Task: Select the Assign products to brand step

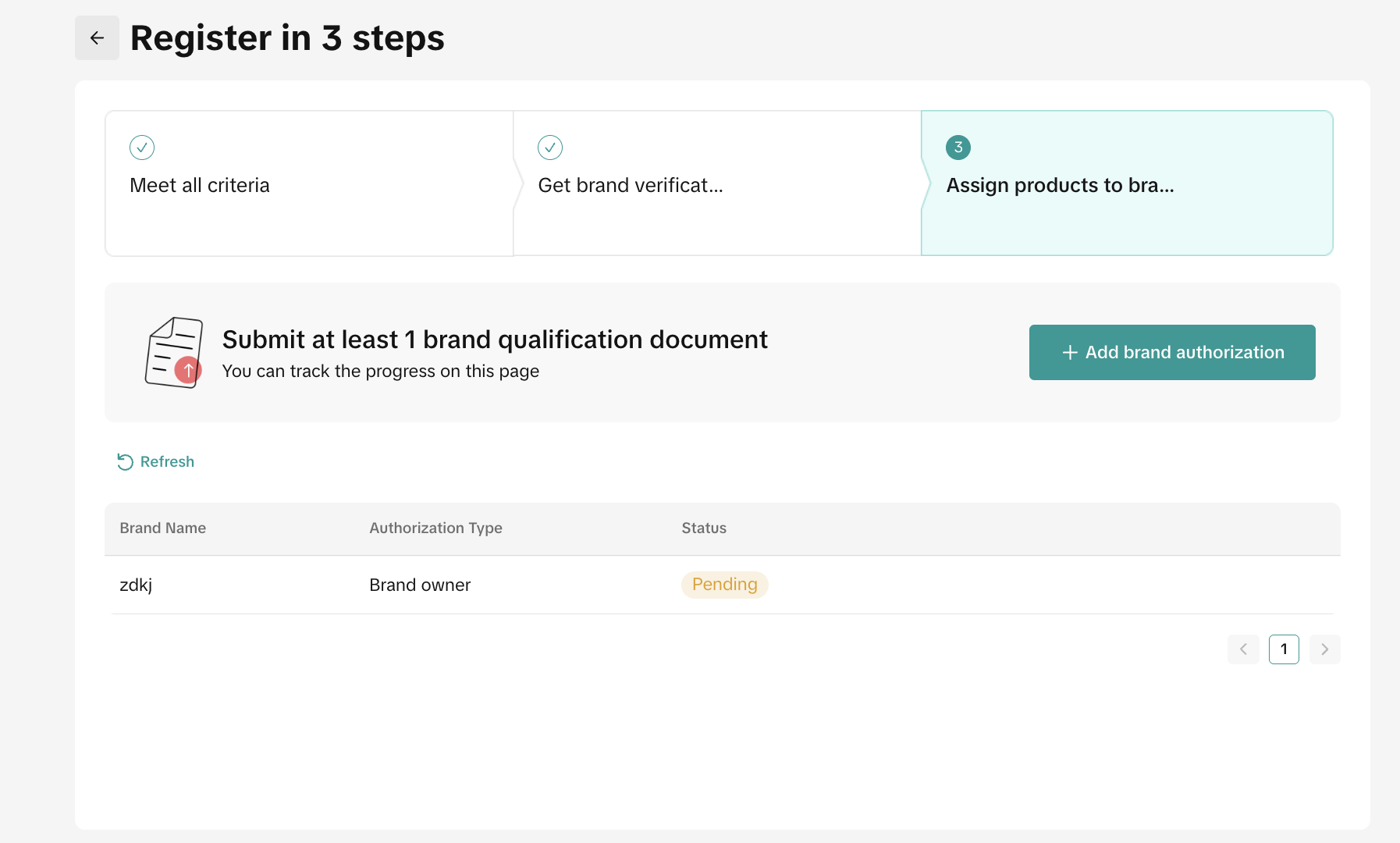Action: pyautogui.click(x=1060, y=185)
